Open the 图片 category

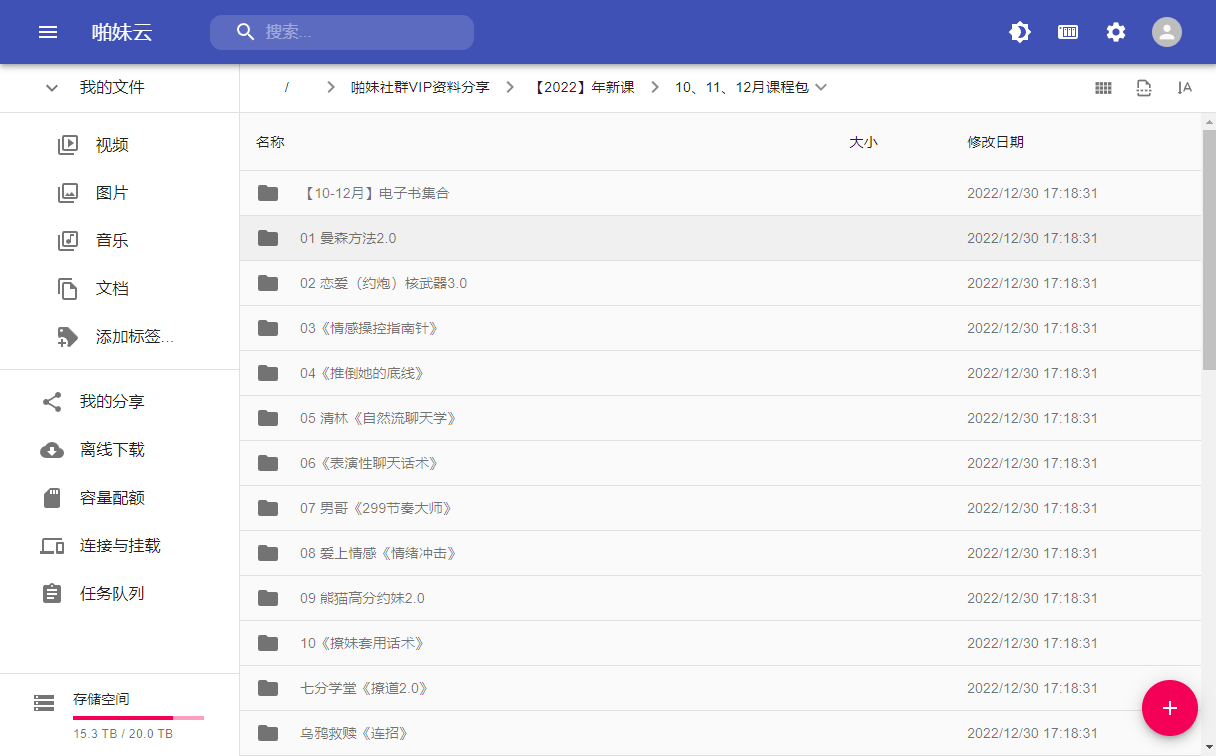click(x=112, y=193)
